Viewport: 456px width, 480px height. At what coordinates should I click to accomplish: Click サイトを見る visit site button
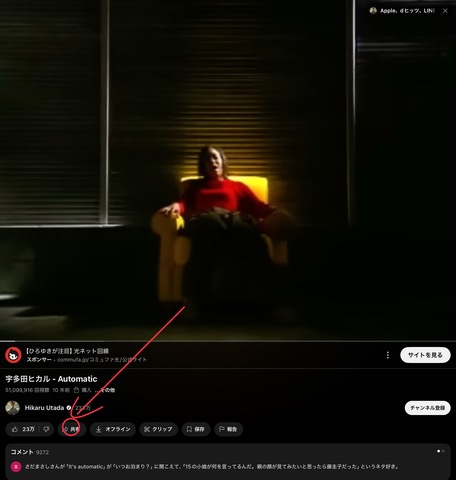[425, 355]
